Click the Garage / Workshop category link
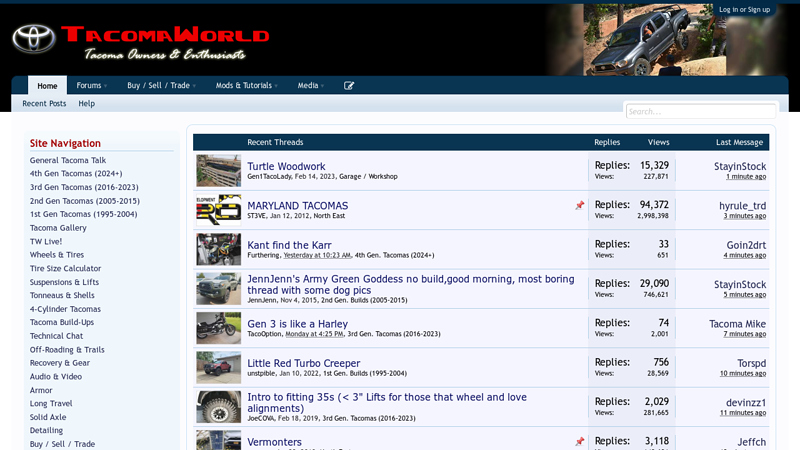 tap(368, 177)
